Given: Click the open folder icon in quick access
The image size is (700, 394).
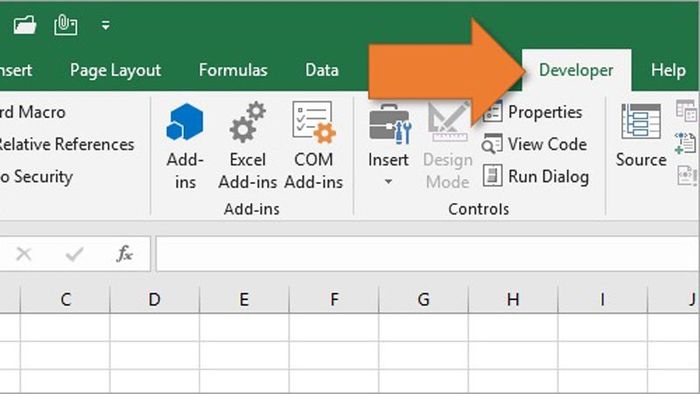Looking at the screenshot, I should [25, 25].
